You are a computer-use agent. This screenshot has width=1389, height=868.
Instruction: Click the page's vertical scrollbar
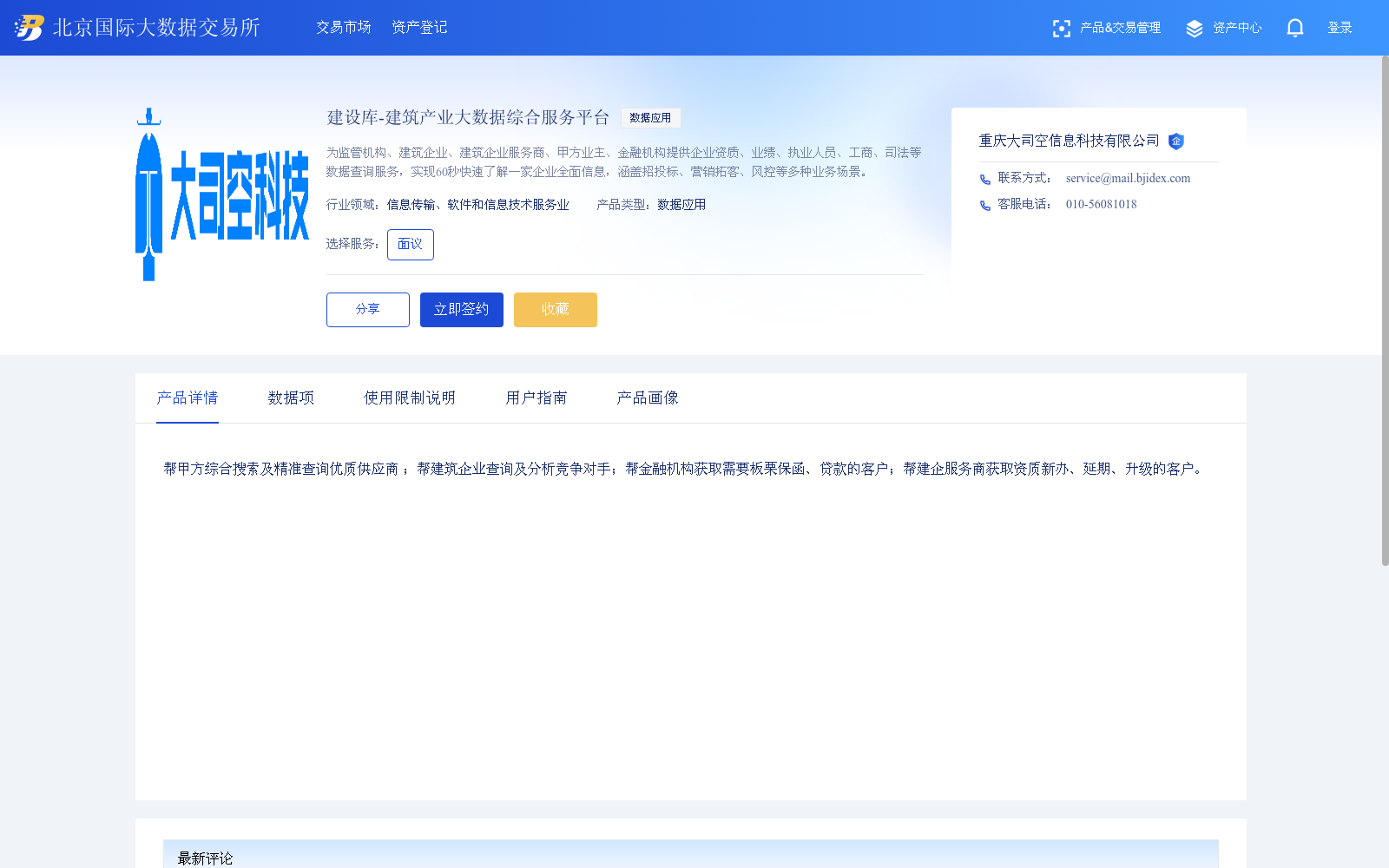point(1385,311)
